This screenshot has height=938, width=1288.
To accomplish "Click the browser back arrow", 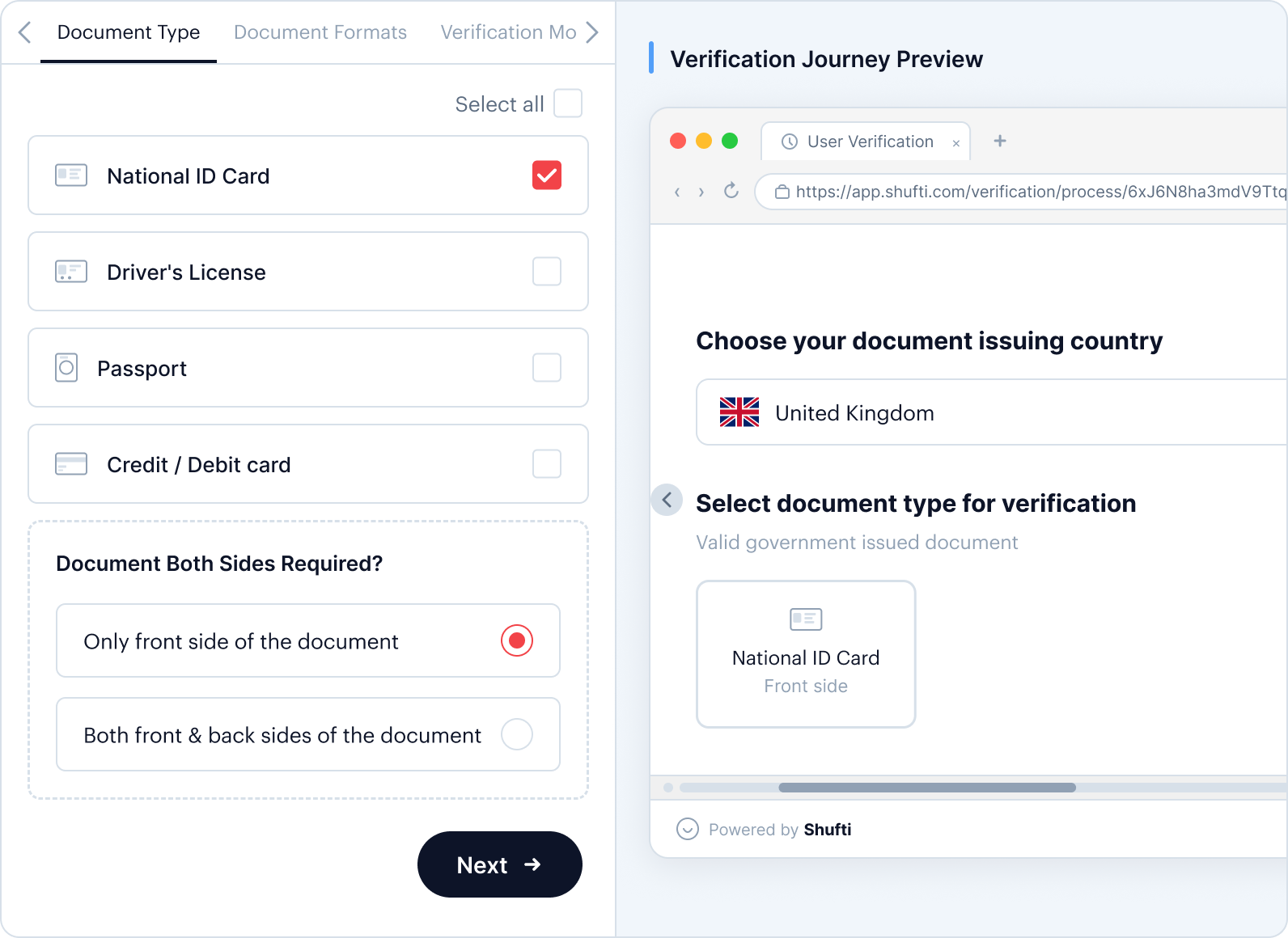I will pyautogui.click(x=677, y=192).
